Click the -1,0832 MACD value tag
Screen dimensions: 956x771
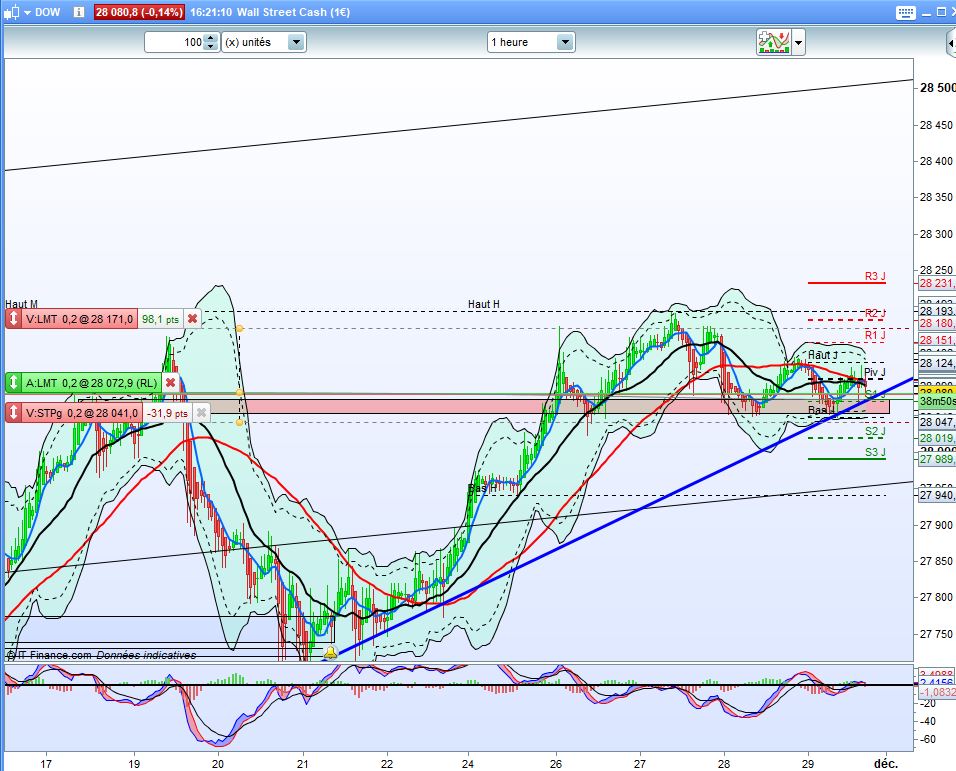936,692
